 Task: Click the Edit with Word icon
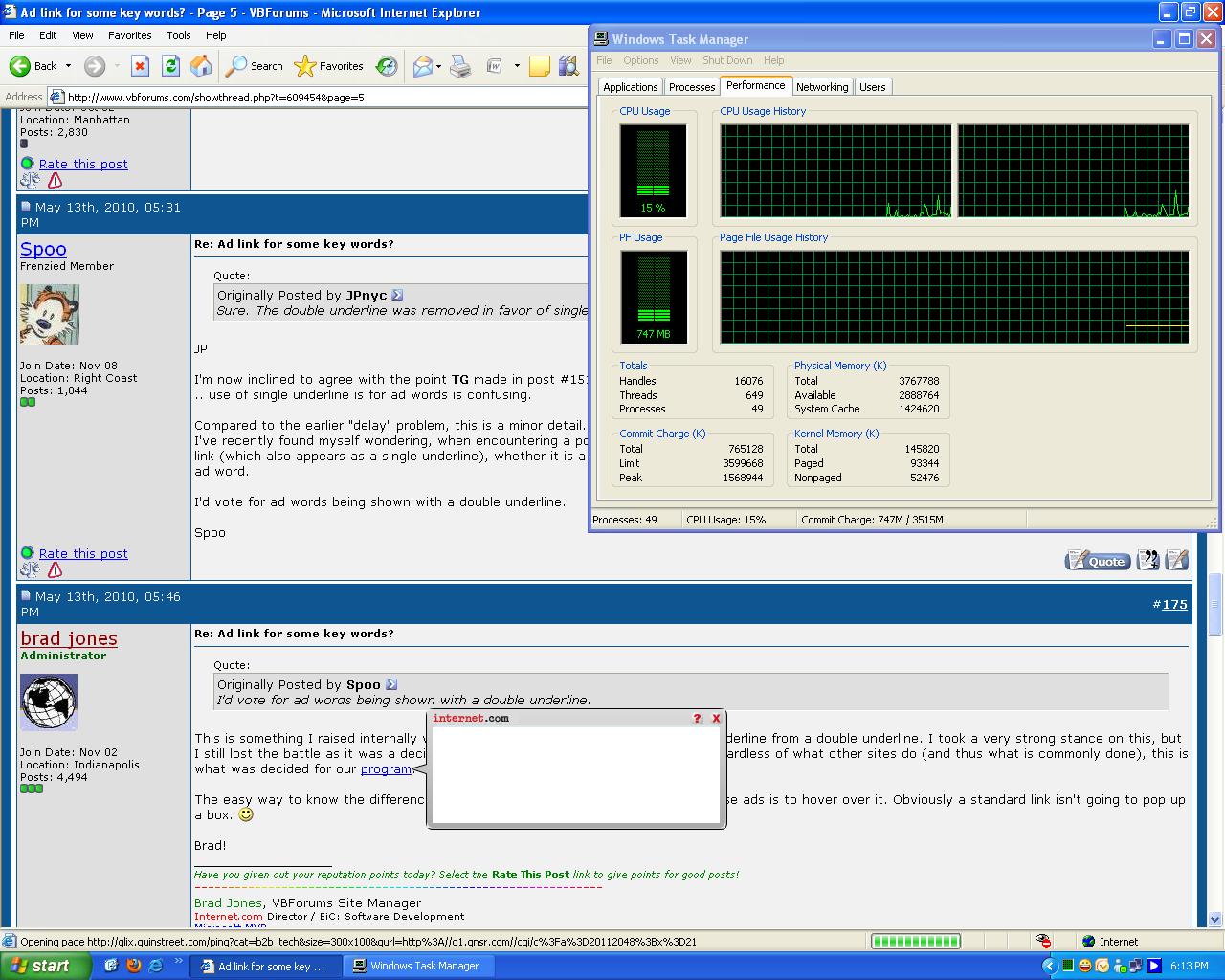(495, 66)
